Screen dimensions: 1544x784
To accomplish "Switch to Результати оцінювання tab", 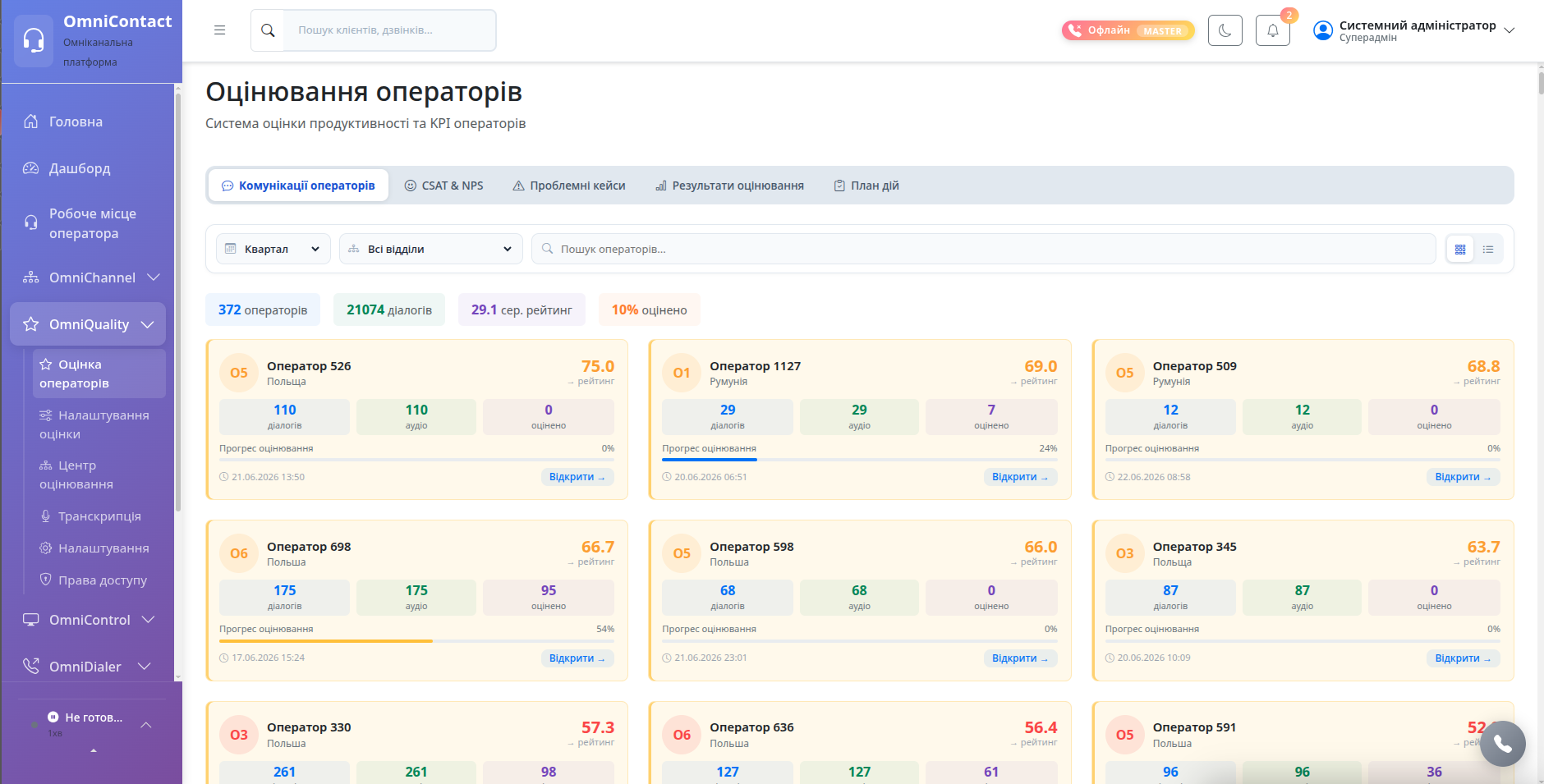I will tap(729, 186).
